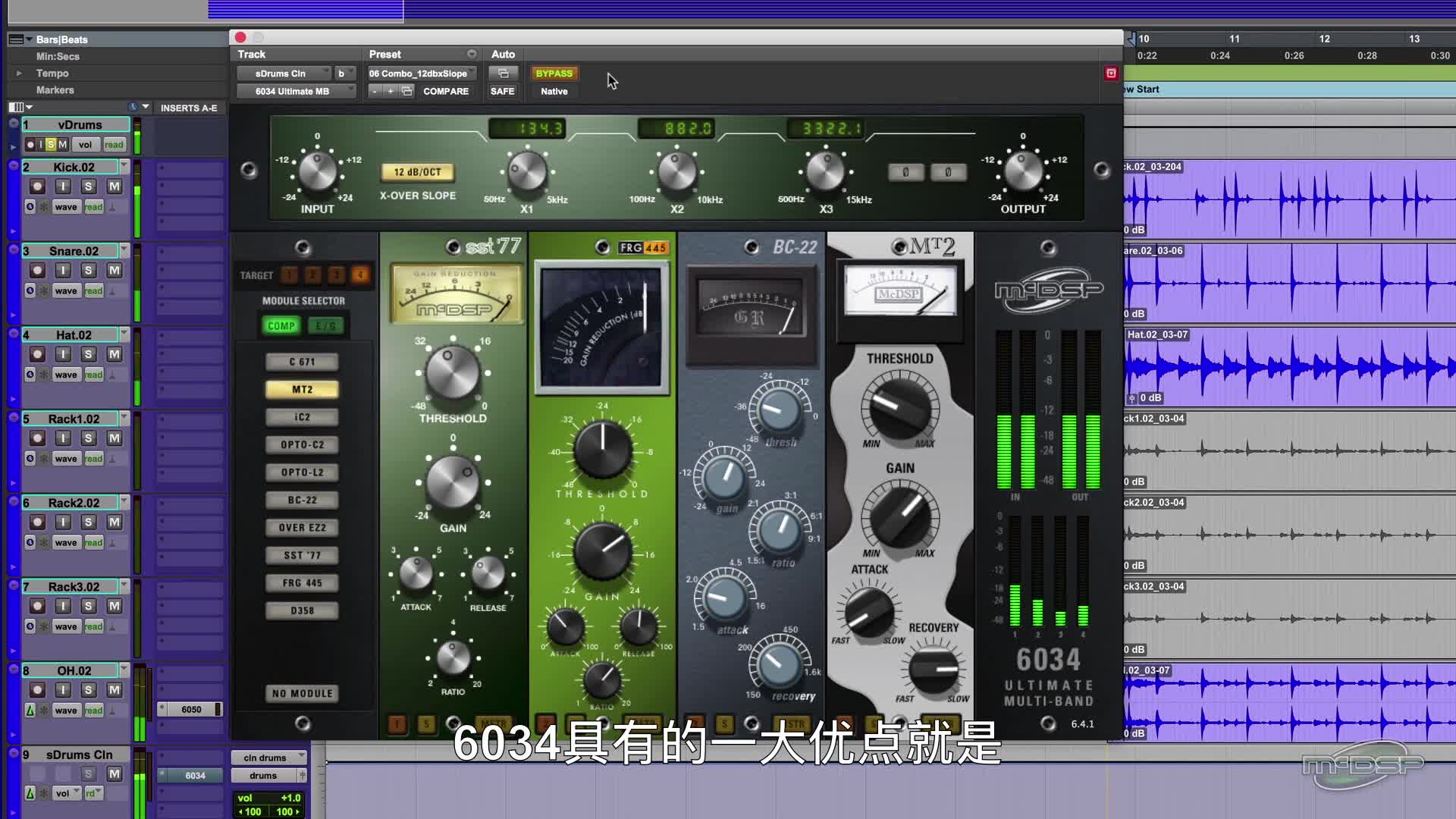
Task: Click the clock icon above track list
Action: [x=133, y=108]
